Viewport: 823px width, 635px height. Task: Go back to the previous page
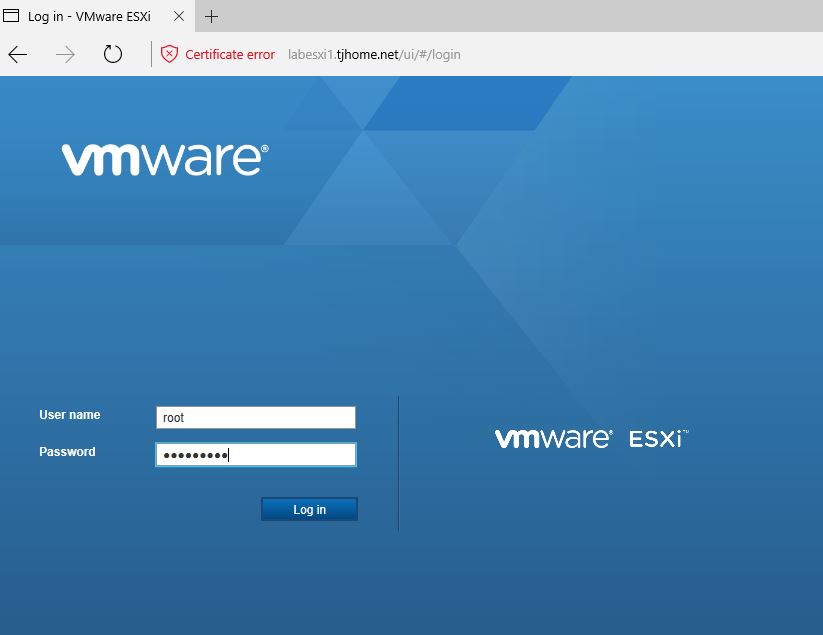[18, 55]
